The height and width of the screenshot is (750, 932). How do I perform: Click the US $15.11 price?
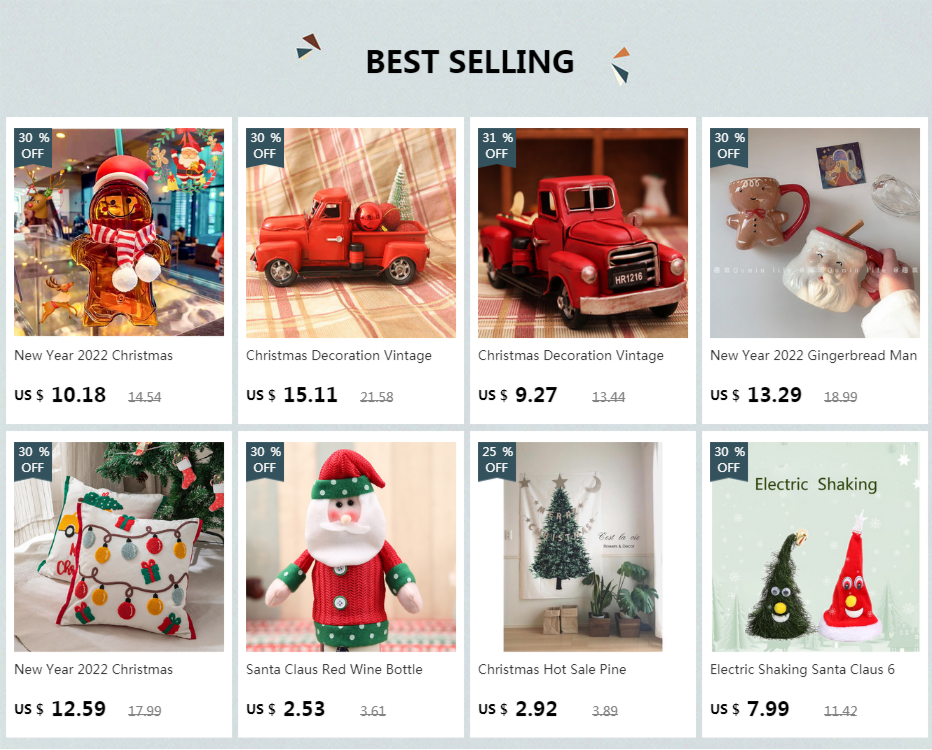click(292, 395)
